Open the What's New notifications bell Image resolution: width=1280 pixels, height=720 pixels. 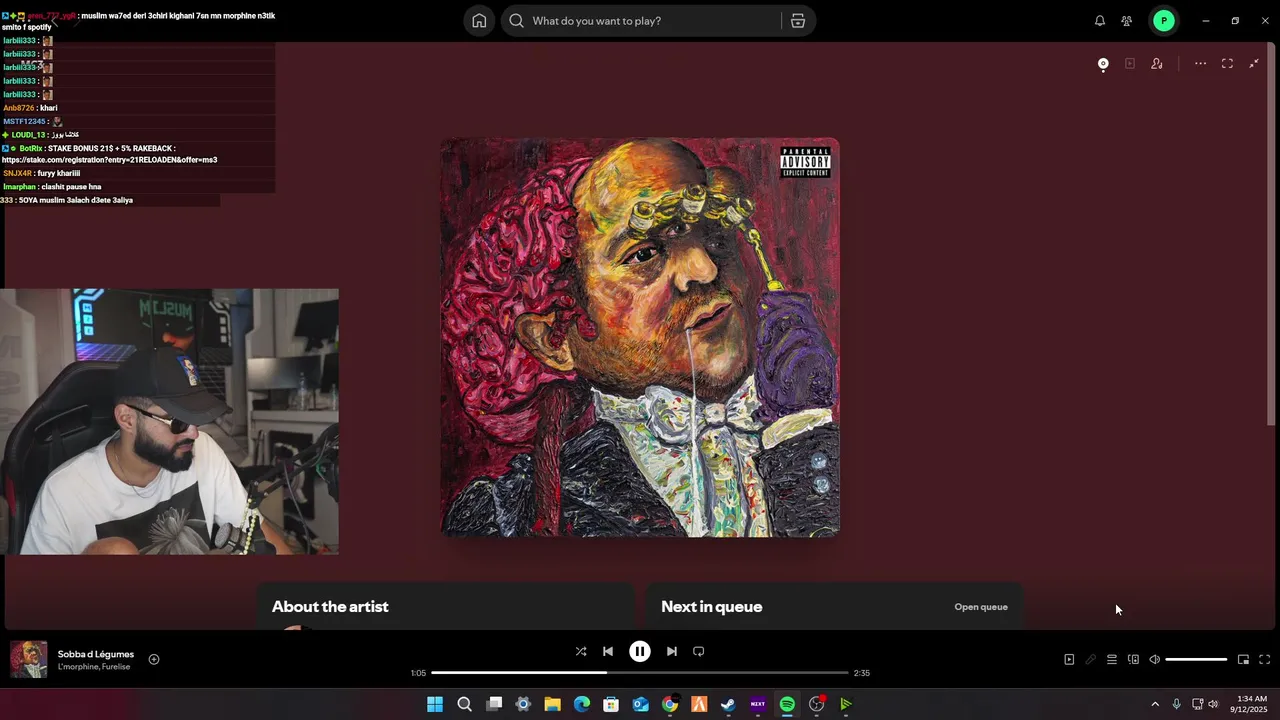click(1100, 21)
